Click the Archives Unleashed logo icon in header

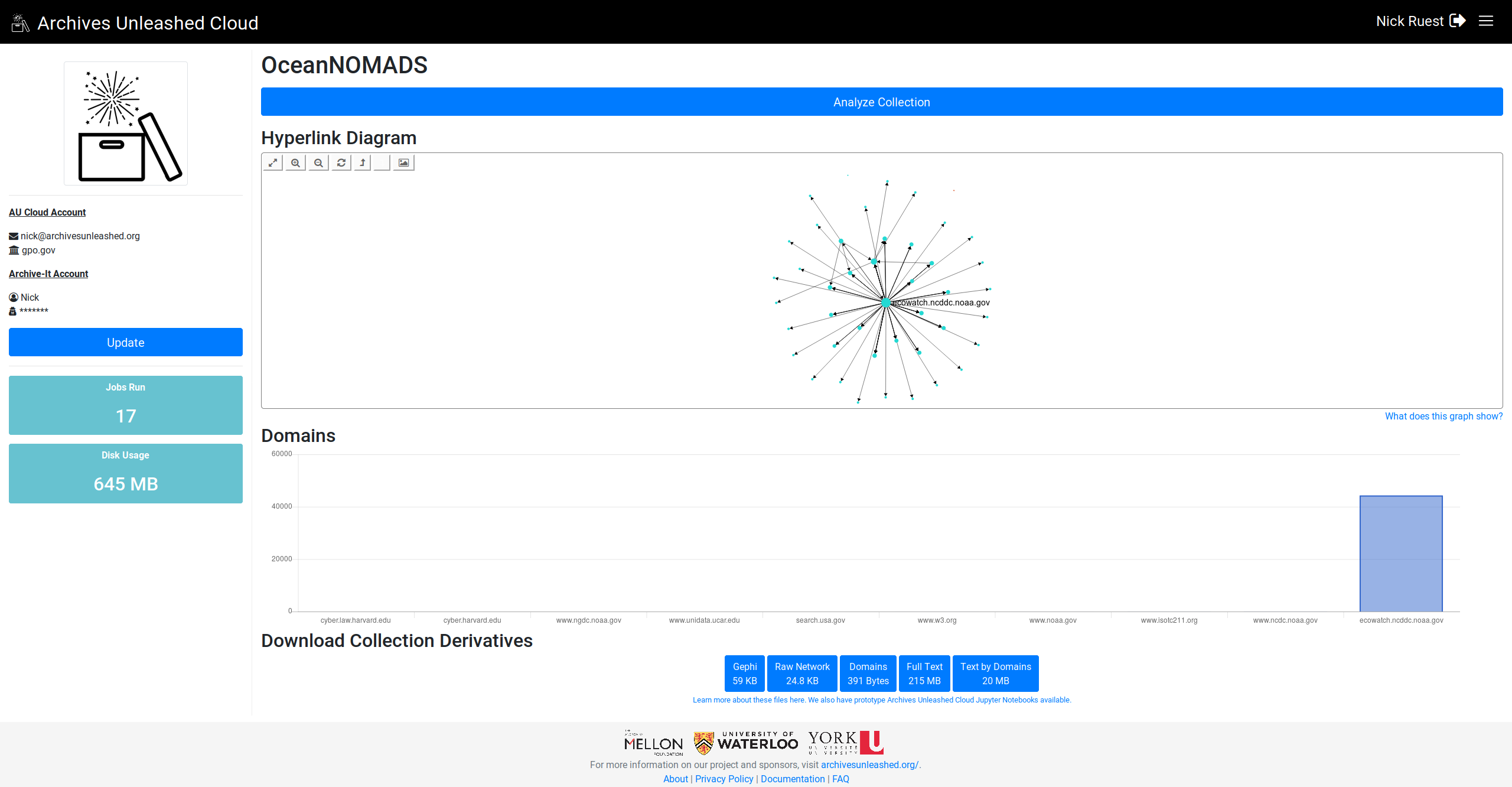click(x=20, y=23)
